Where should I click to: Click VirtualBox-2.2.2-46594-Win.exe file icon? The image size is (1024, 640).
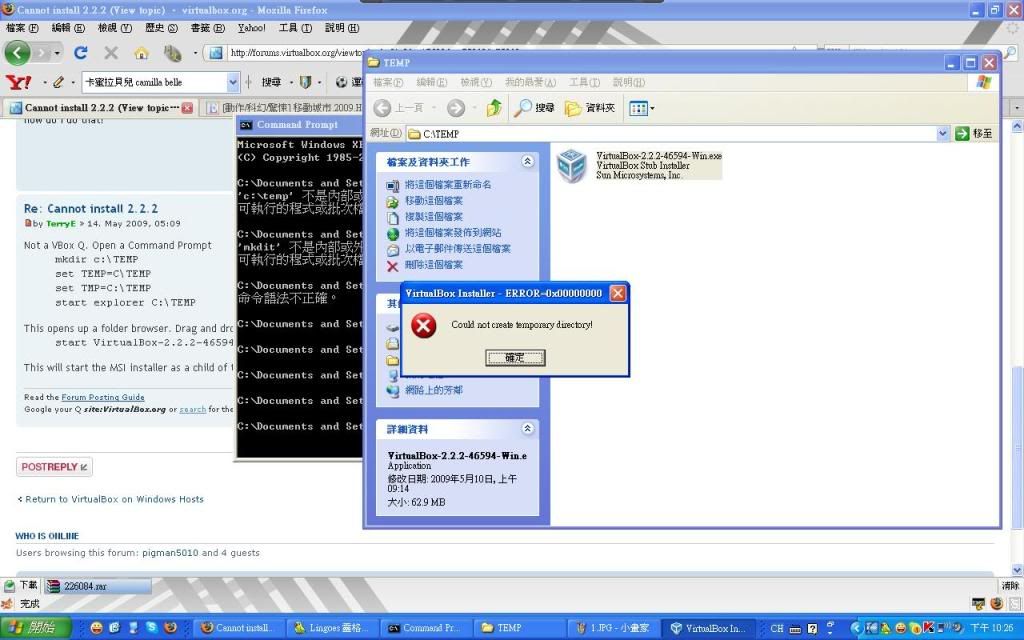pyautogui.click(x=572, y=166)
